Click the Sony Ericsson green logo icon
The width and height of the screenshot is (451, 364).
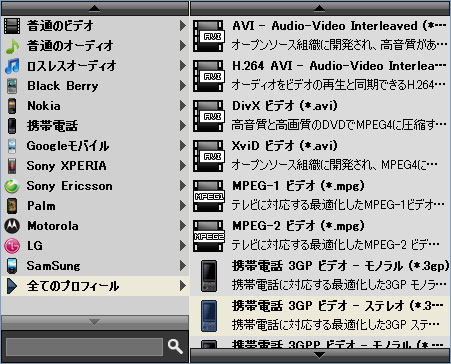coord(12,186)
